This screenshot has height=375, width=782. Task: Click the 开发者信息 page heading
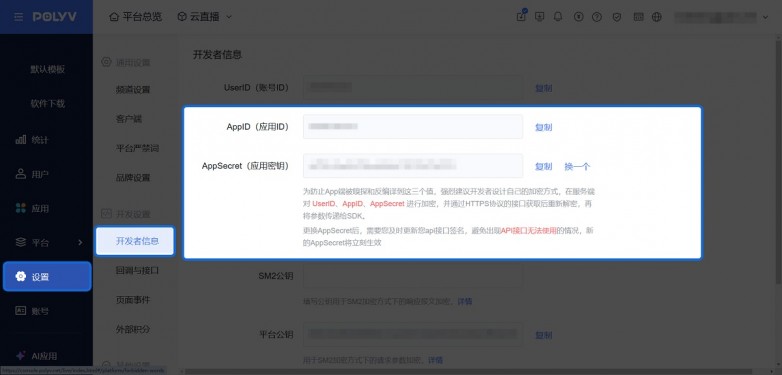(217, 55)
